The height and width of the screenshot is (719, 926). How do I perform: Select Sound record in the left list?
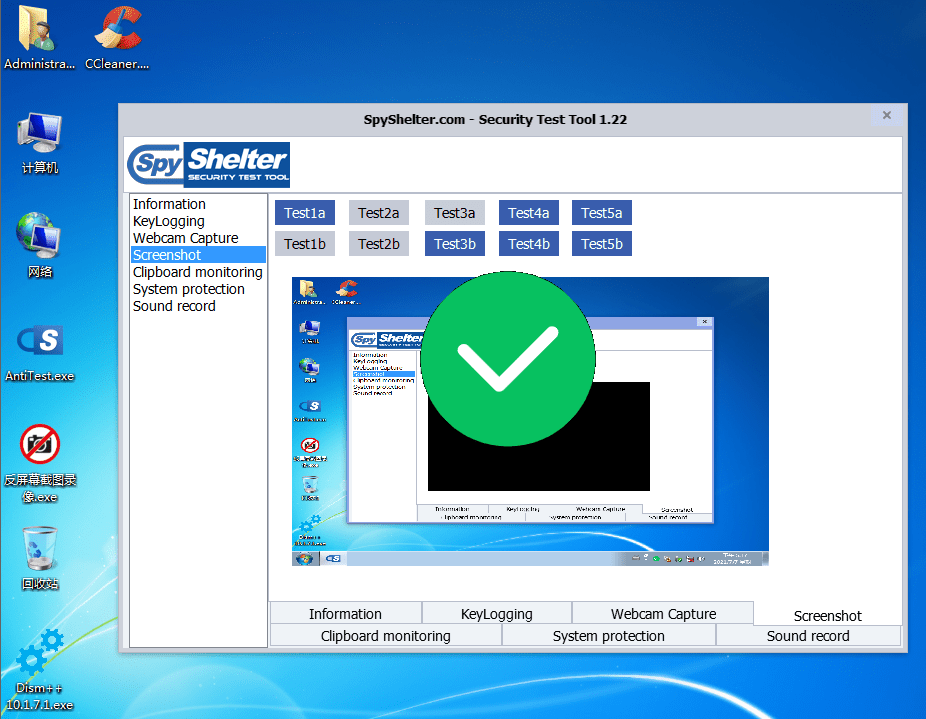198,306
